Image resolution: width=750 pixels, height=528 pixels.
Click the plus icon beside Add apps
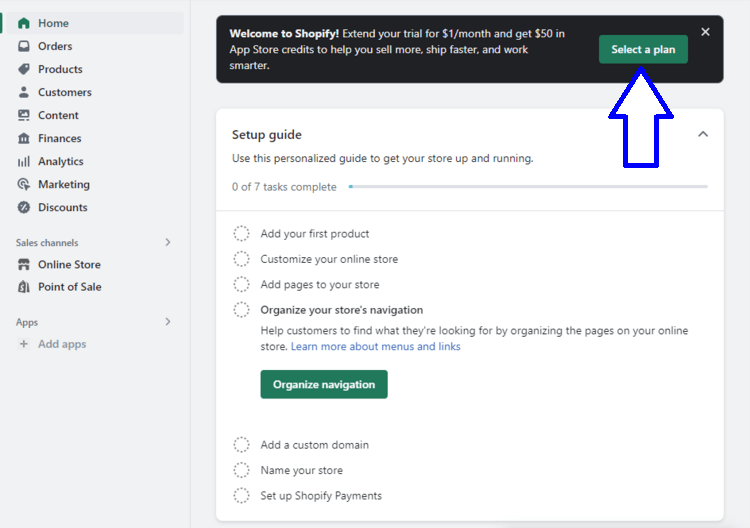tap(23, 344)
